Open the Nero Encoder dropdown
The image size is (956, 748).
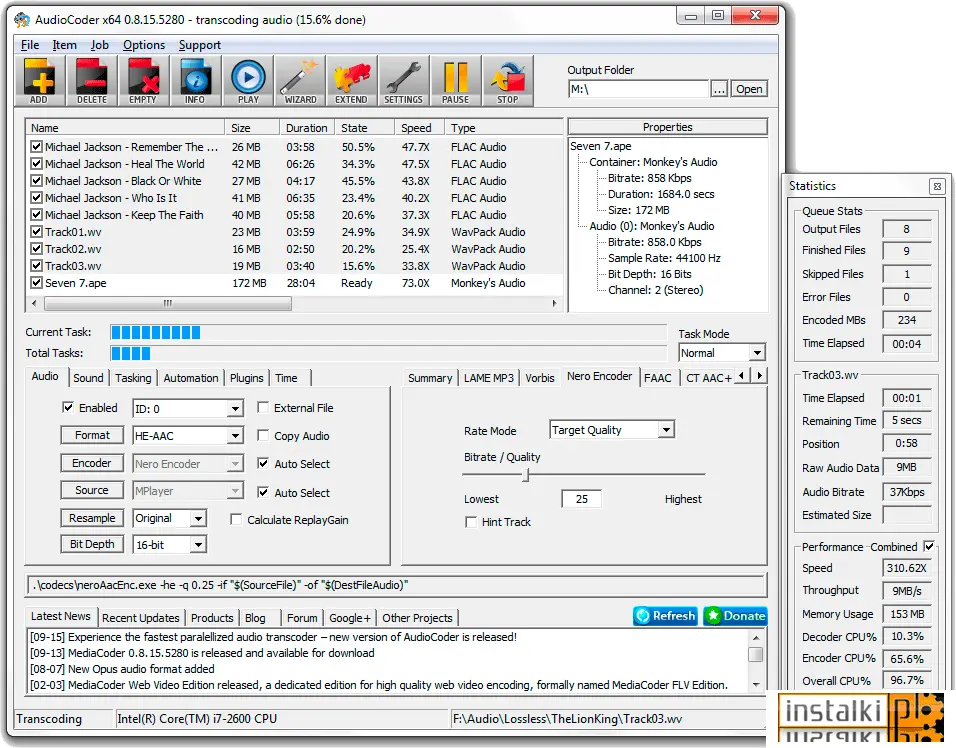pyautogui.click(x=235, y=464)
